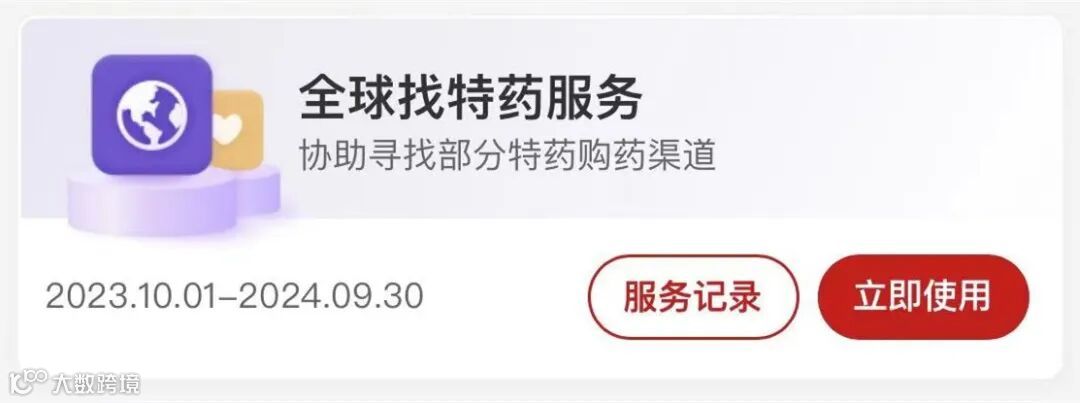This screenshot has width=1080, height=403.
Task: Tap the orange heart icon
Action: [238, 130]
